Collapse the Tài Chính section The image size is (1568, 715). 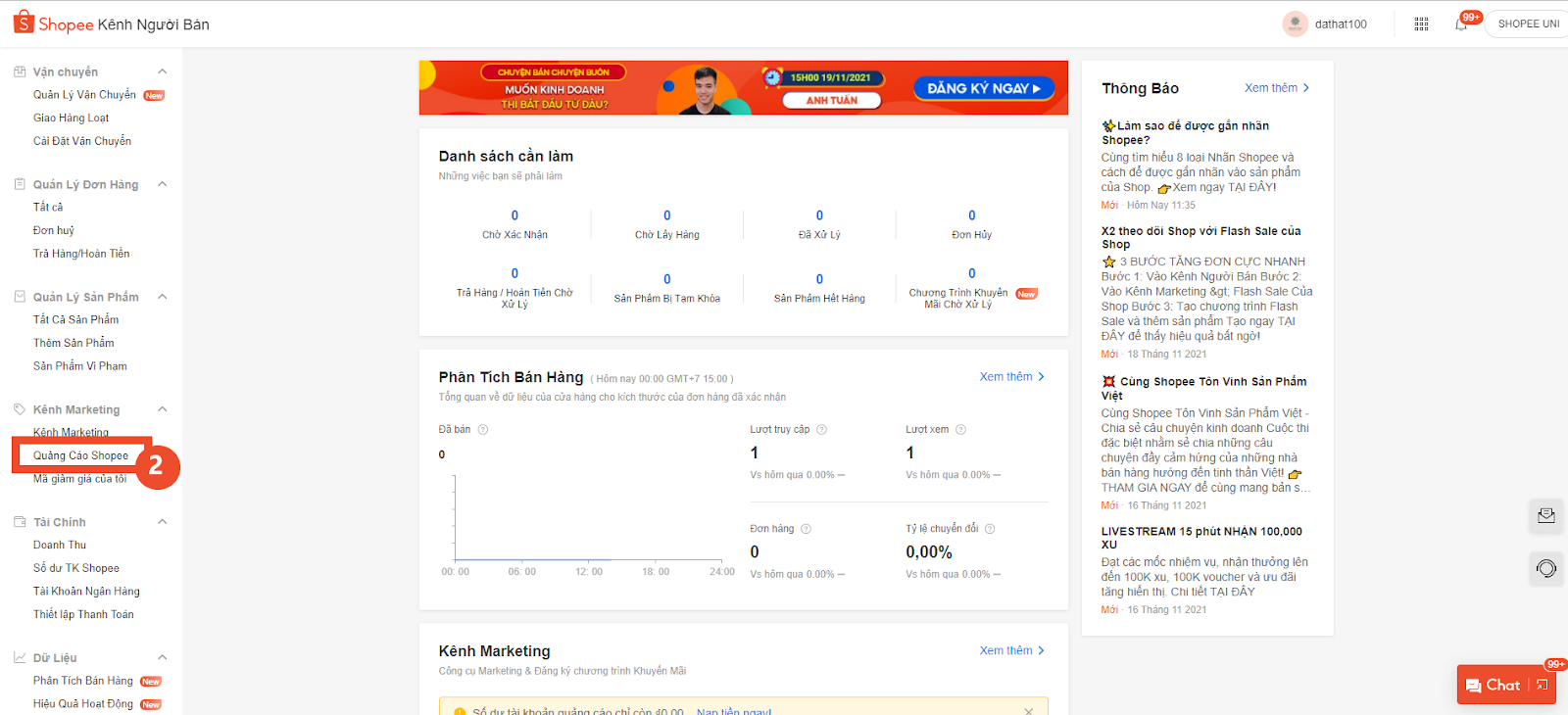point(163,522)
